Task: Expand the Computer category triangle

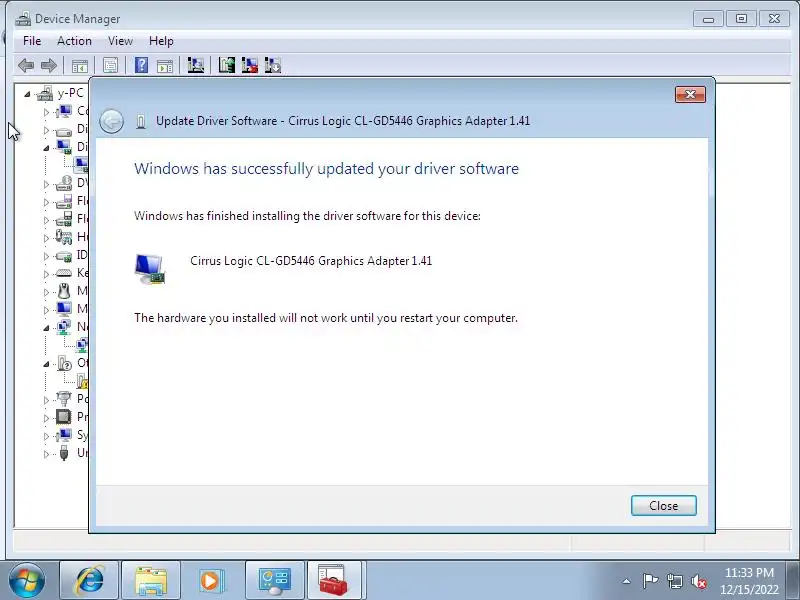Action: click(46, 112)
